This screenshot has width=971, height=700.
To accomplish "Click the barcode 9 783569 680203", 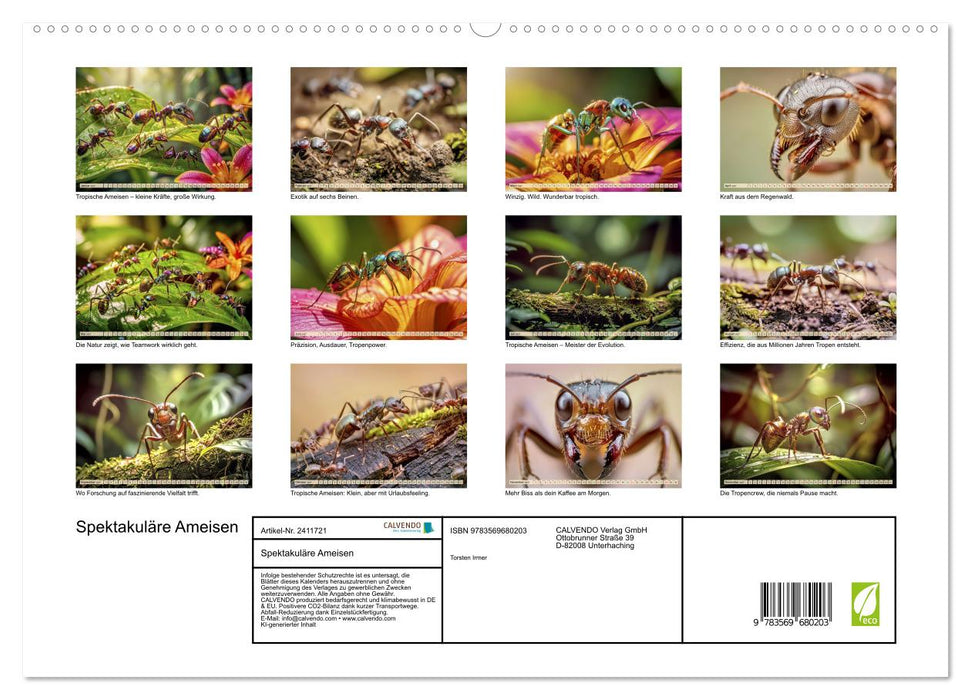I will click(795, 605).
